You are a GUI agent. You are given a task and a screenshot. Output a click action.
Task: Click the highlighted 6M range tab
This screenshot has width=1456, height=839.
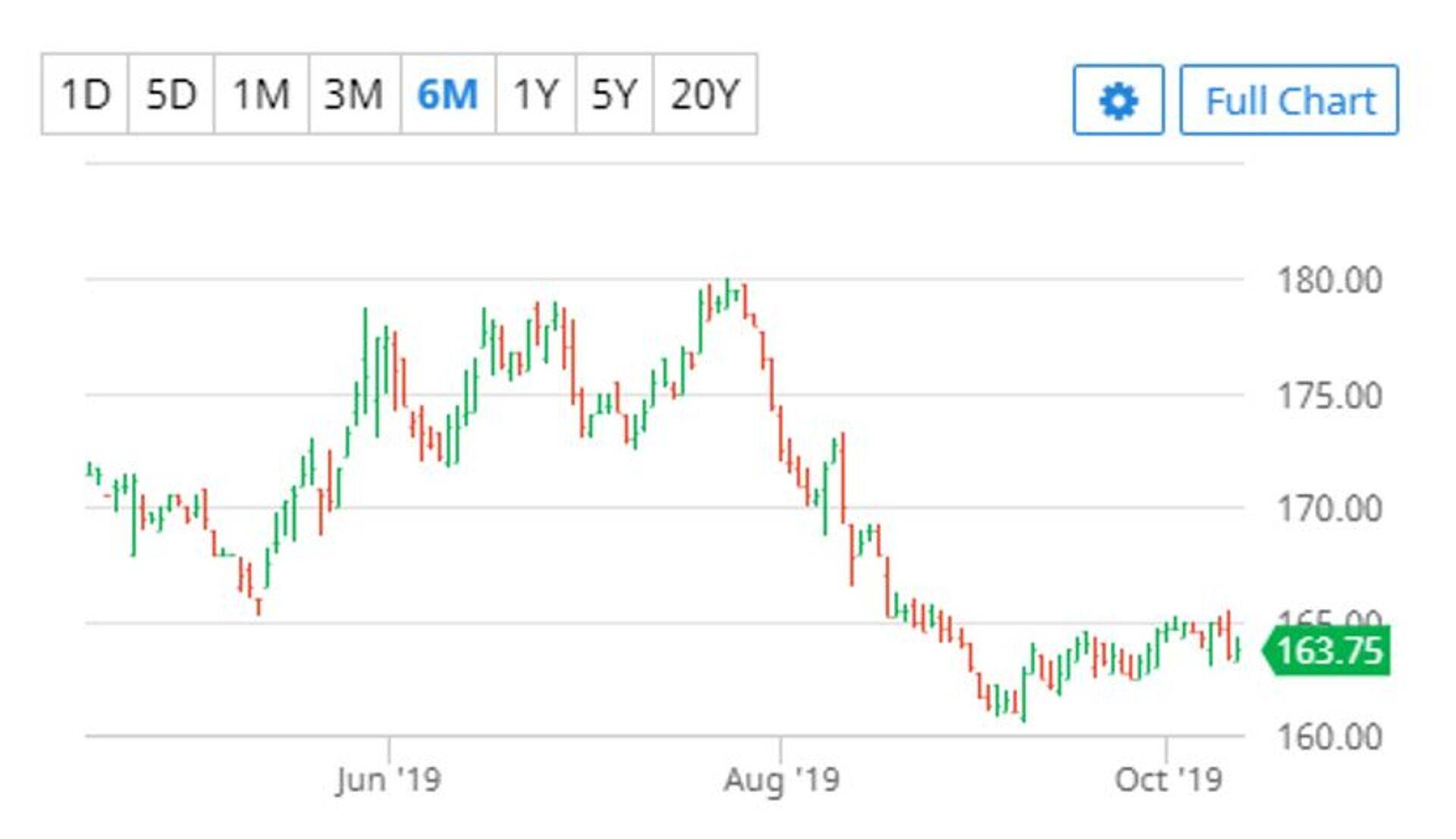pos(447,94)
